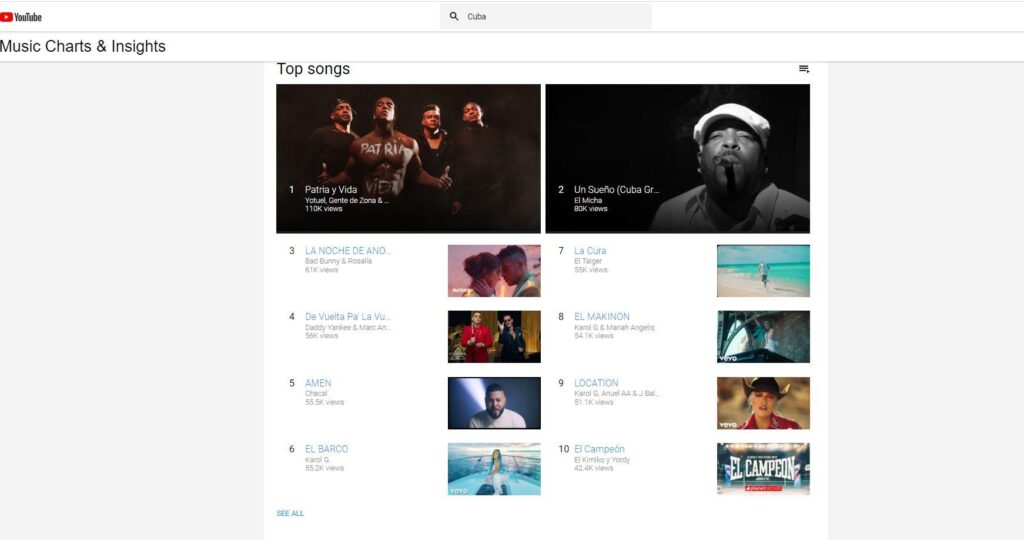This screenshot has height=540, width=1024.
Task: Select the EL MAKINON song title
Action: pos(601,317)
